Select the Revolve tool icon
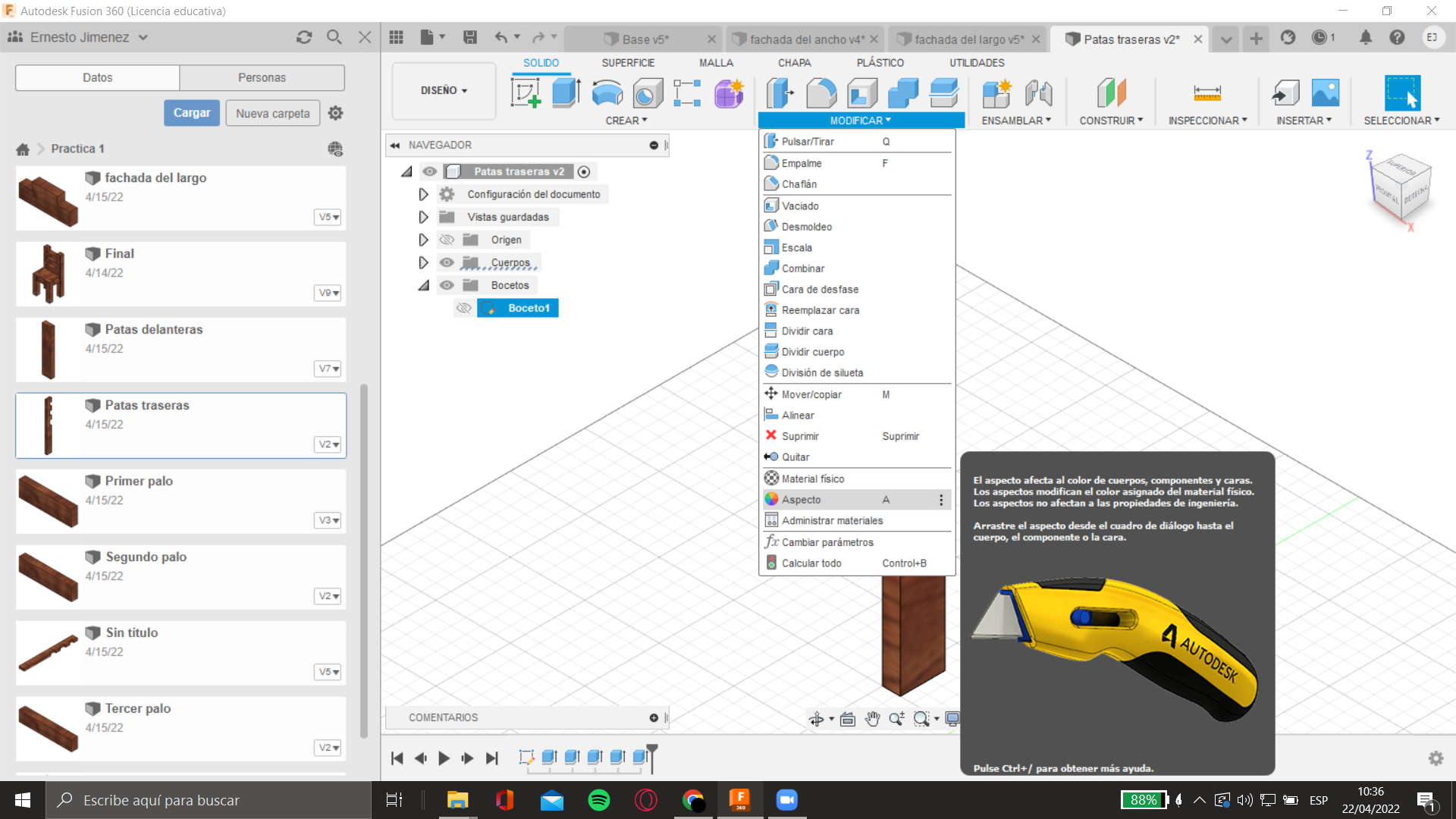Screen dimensions: 1456x819 (x=607, y=93)
